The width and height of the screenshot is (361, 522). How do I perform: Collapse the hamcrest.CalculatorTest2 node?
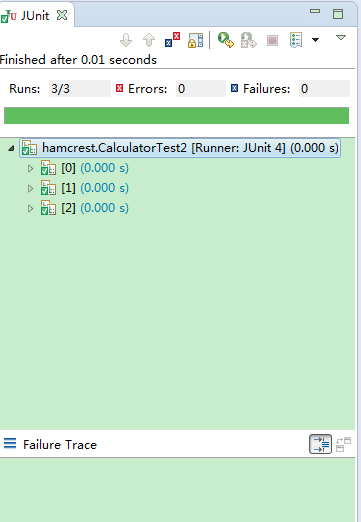11,148
